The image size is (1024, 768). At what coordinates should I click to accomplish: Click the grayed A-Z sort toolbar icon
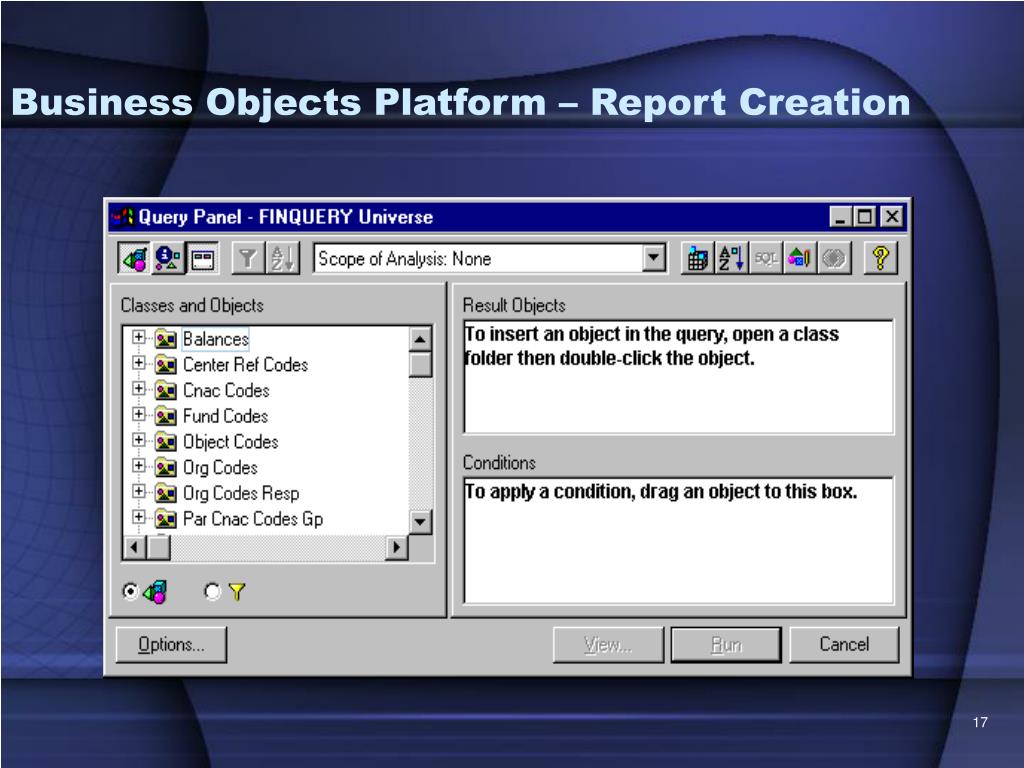[282, 259]
